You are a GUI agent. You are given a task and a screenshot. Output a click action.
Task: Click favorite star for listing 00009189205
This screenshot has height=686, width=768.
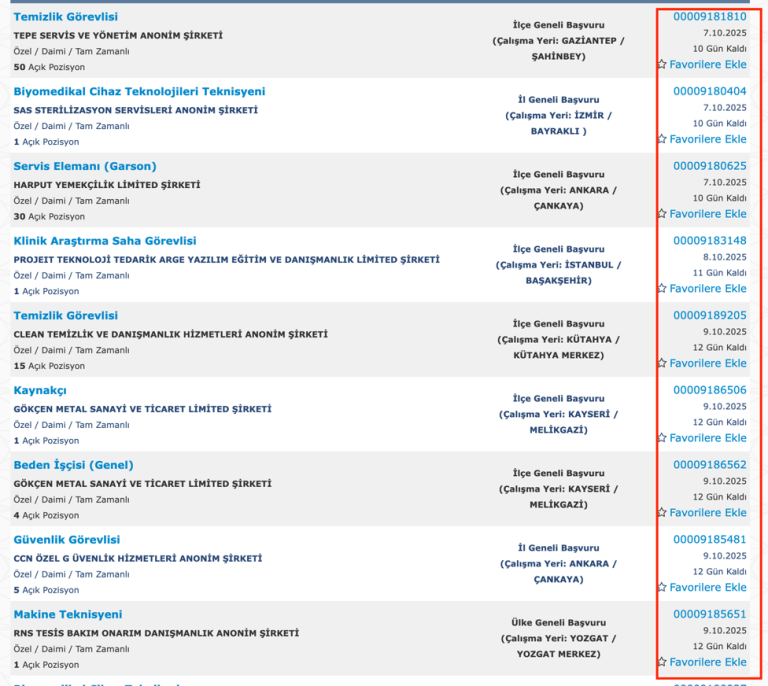[662, 363]
